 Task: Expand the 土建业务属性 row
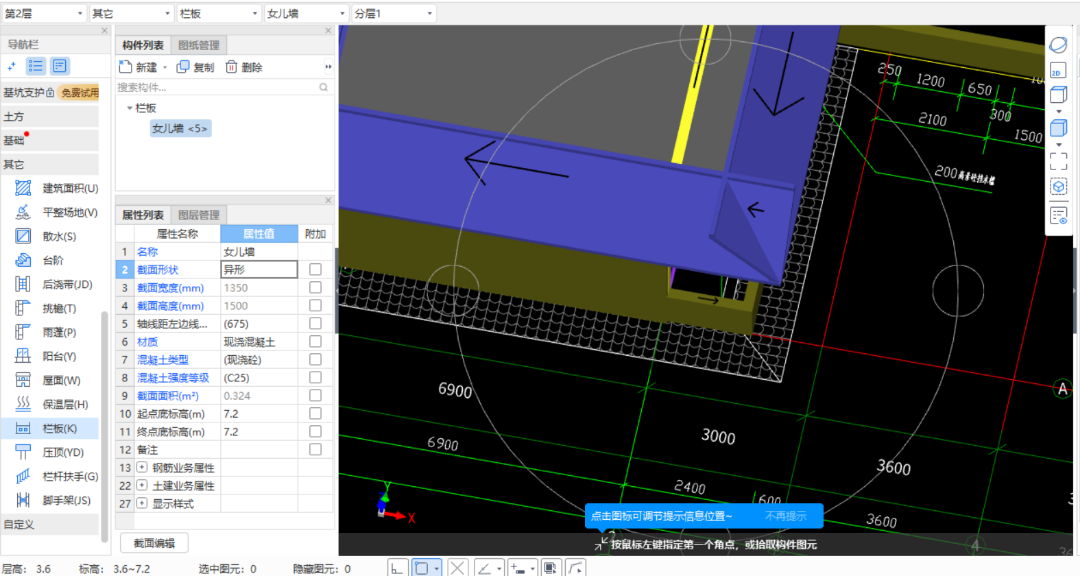(142, 485)
